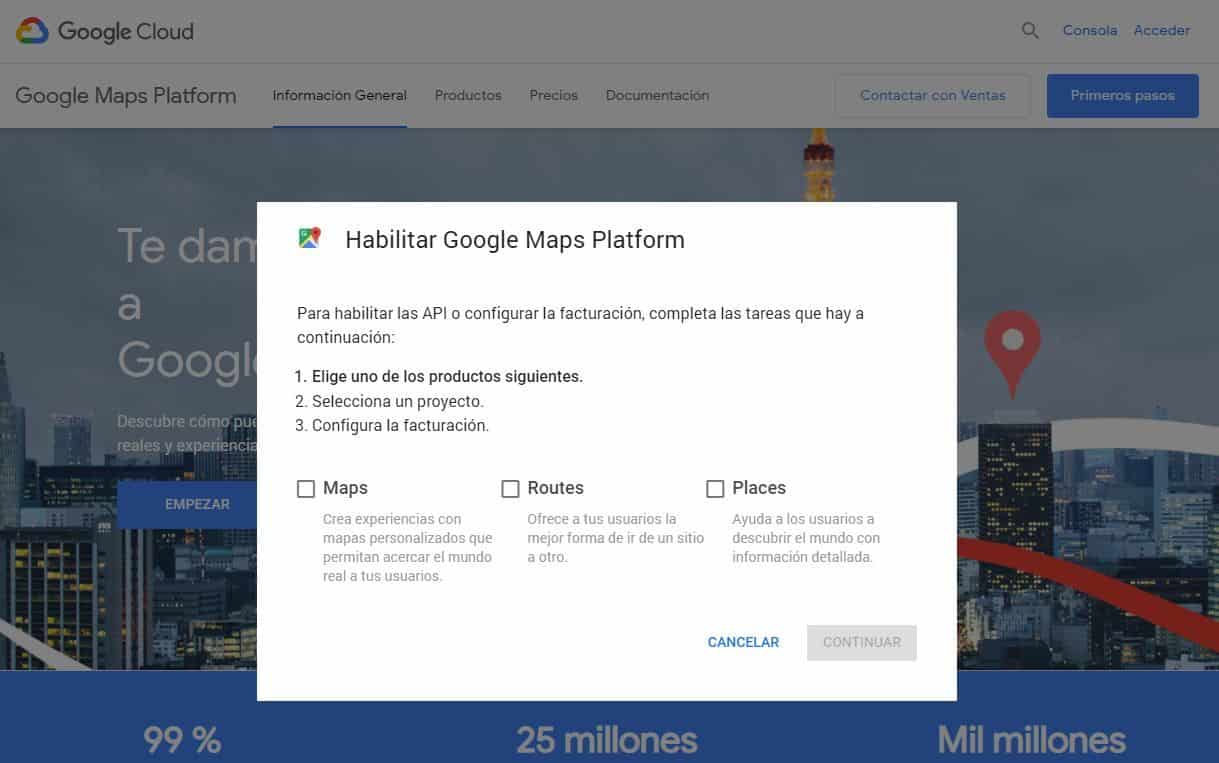1219x763 pixels.
Task: Switch to the Productos tab
Action: click(x=467, y=95)
